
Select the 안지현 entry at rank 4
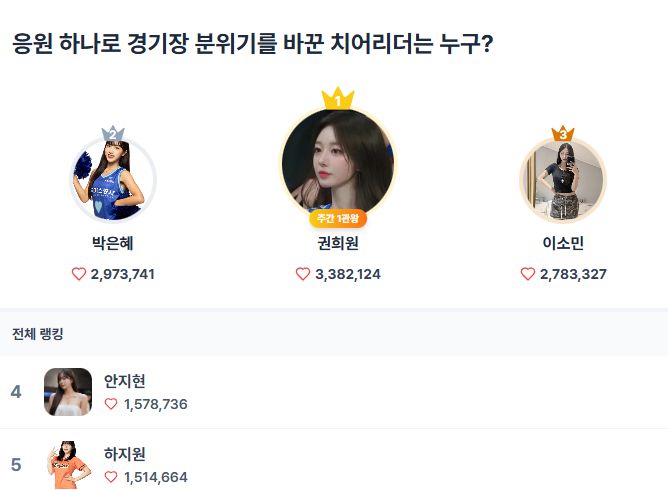125,380
